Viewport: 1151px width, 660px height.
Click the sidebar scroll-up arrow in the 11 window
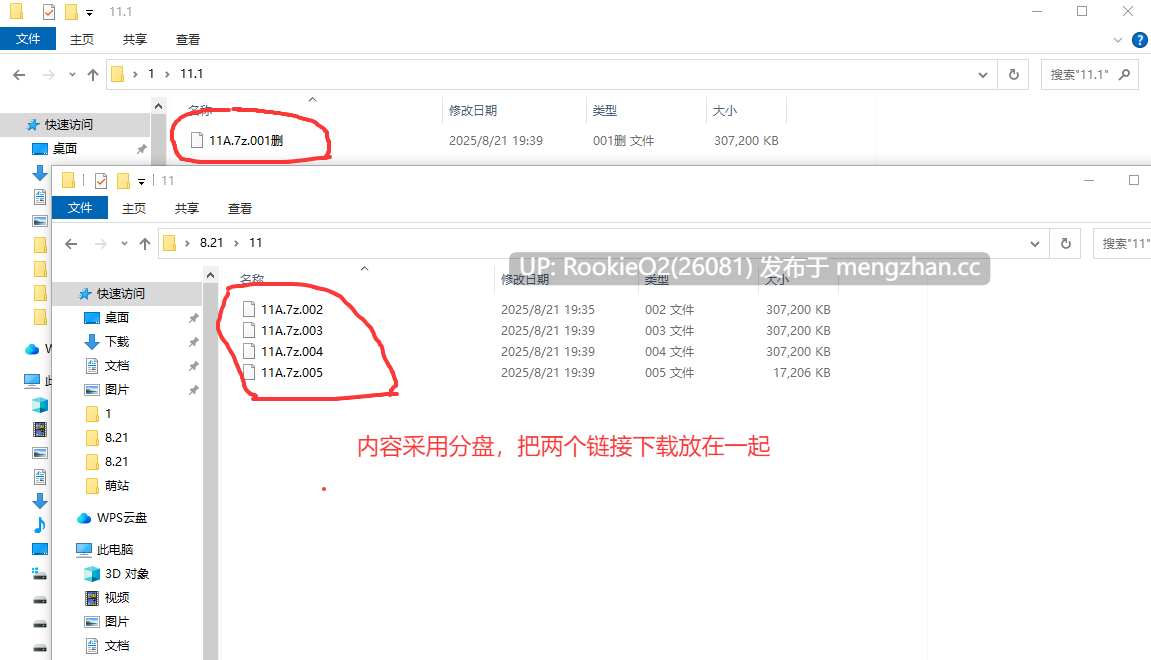211,275
